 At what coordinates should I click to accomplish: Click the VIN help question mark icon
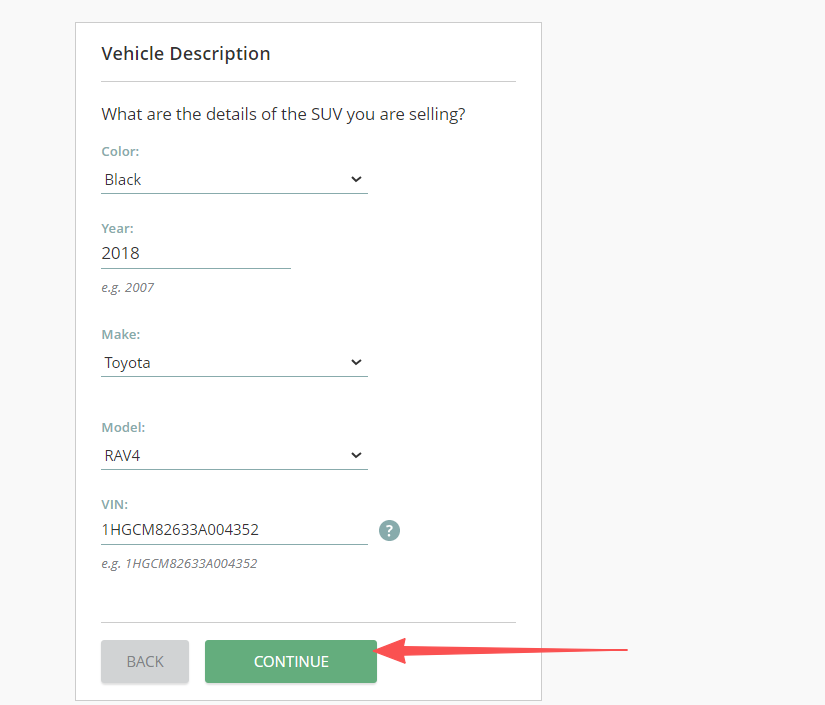click(x=389, y=530)
